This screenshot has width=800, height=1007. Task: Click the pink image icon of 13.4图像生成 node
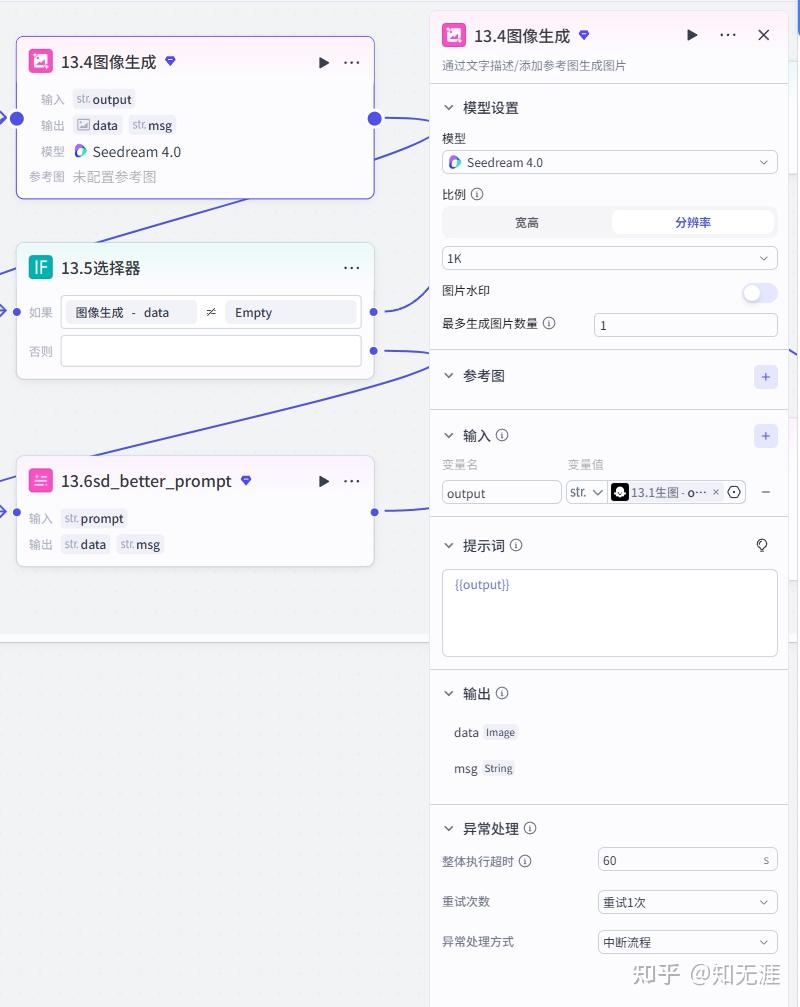[41, 62]
